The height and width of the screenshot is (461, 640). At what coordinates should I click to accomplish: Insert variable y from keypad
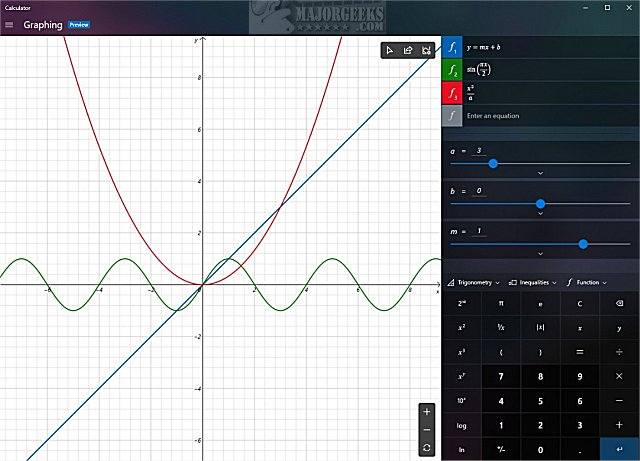pyautogui.click(x=619, y=327)
